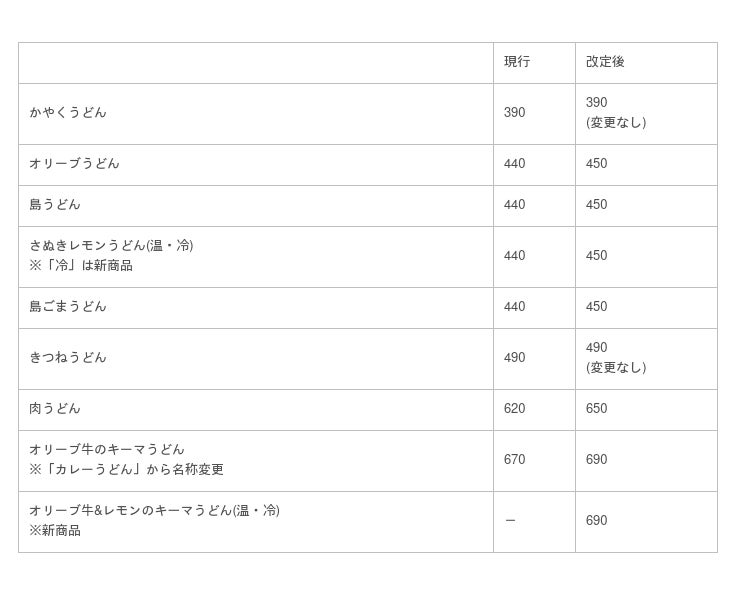This screenshot has width=740, height=593.
Task: Click the オリーブ牛のキーマうどん item name
Action: point(107,450)
